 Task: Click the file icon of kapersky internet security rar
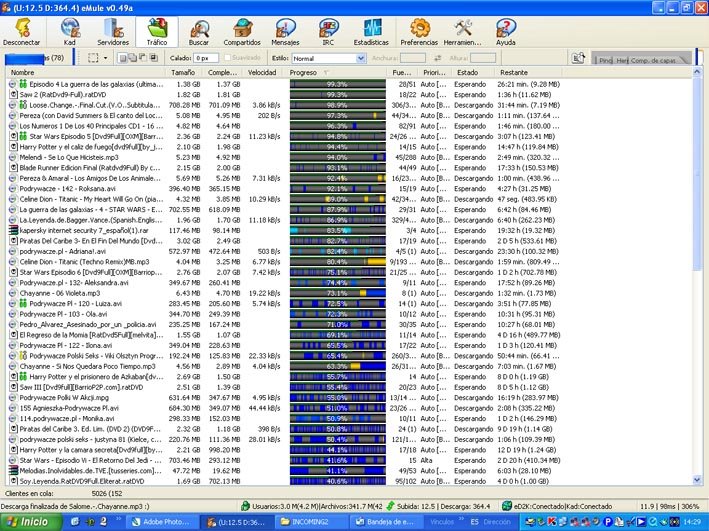click(13, 230)
